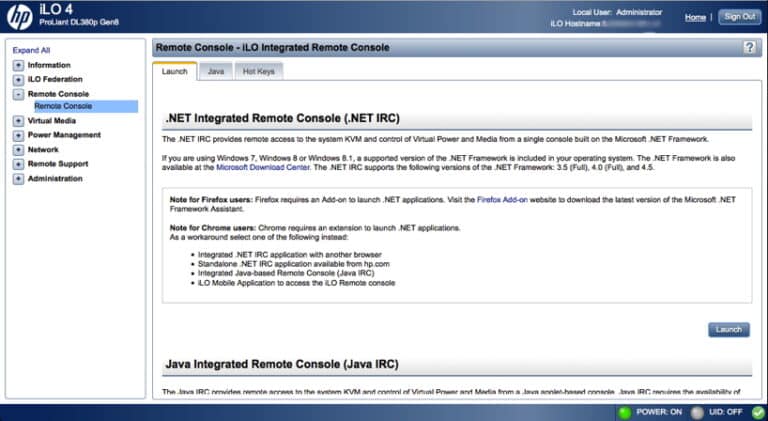The width and height of the screenshot is (768, 421).
Task: Click the Sign Out button
Action: 740,17
